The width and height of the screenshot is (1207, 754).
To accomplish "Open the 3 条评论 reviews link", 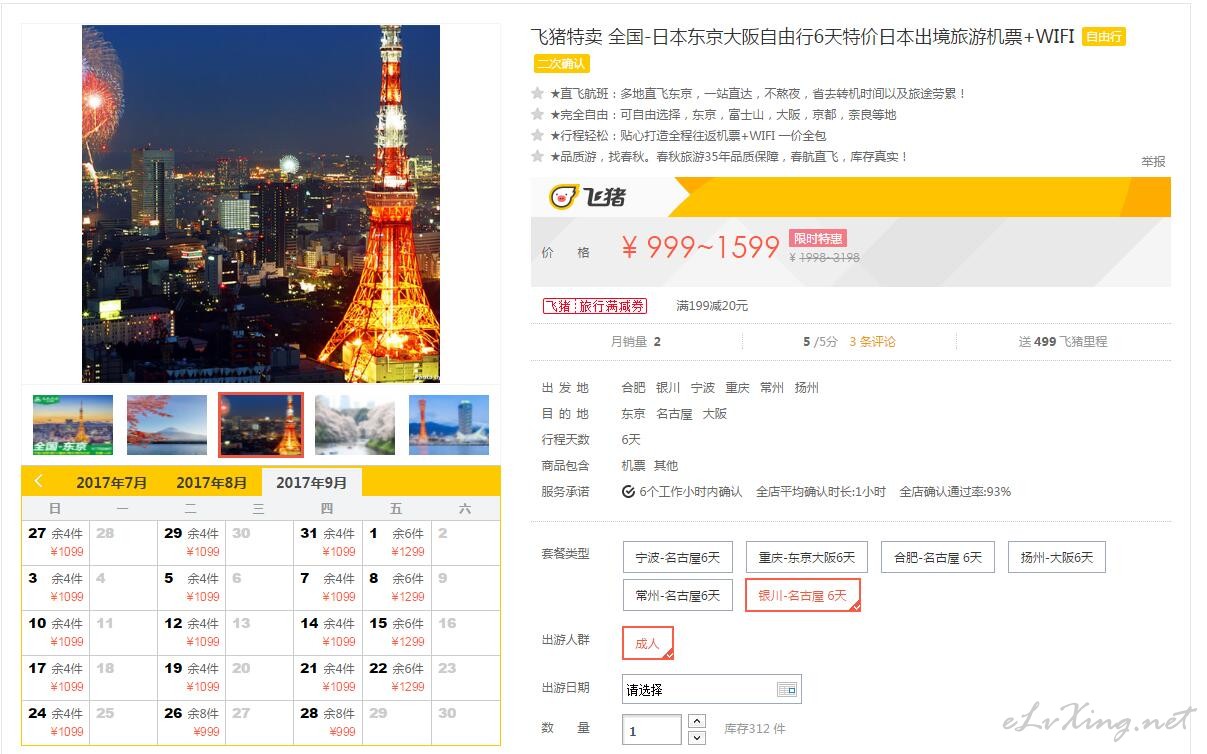I will tap(873, 342).
